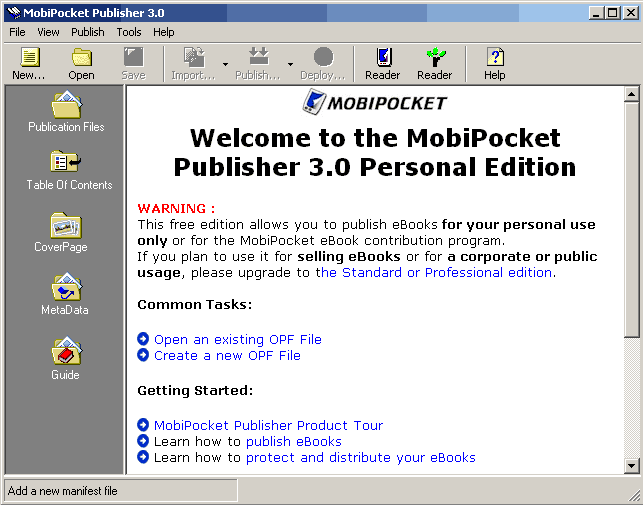Open the Table Of Contents panel

pos(69,170)
